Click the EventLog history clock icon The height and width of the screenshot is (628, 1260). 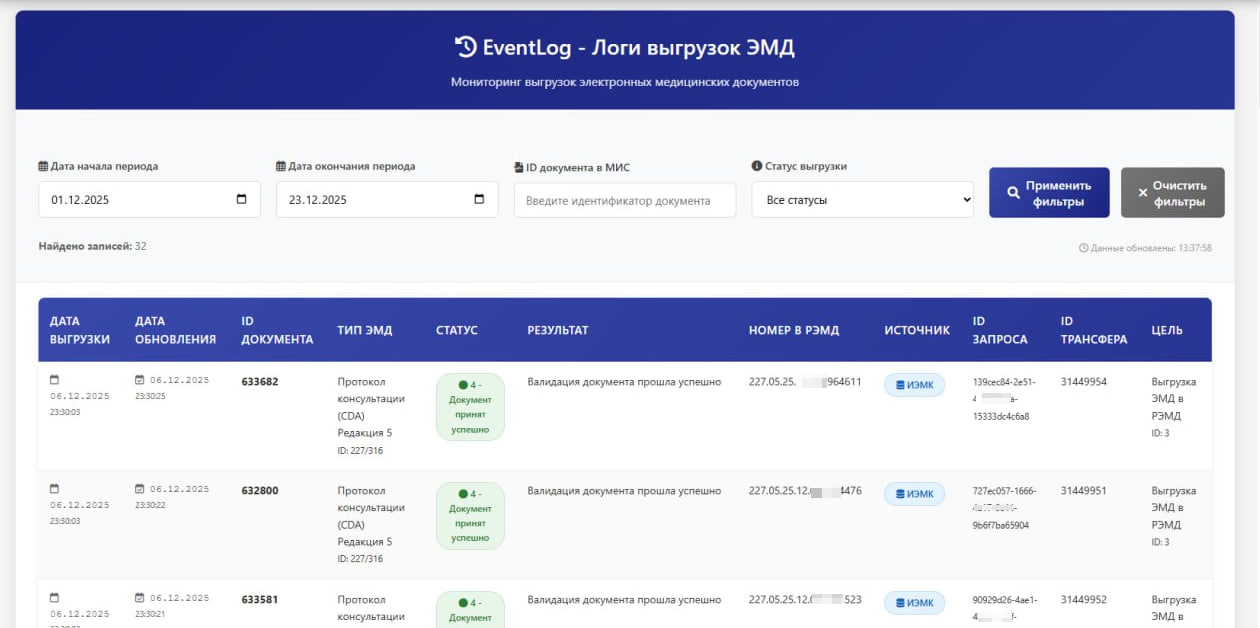pyautogui.click(x=465, y=46)
